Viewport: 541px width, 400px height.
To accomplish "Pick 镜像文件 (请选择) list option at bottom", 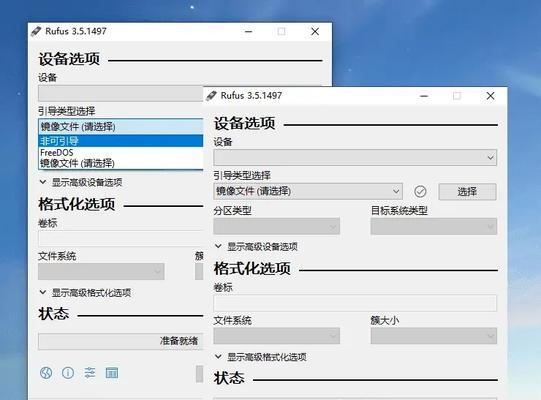I will tap(121, 163).
